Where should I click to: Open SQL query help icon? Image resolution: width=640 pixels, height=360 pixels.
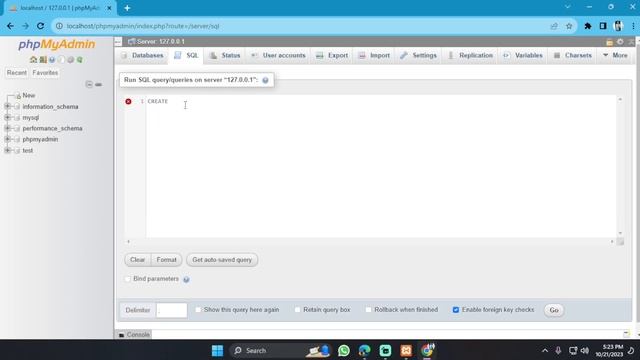coord(265,80)
